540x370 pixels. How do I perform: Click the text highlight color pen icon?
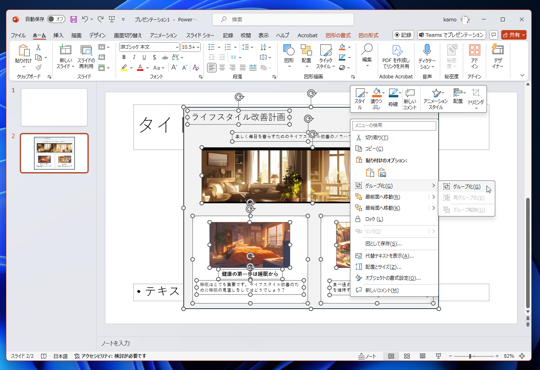coord(124,68)
